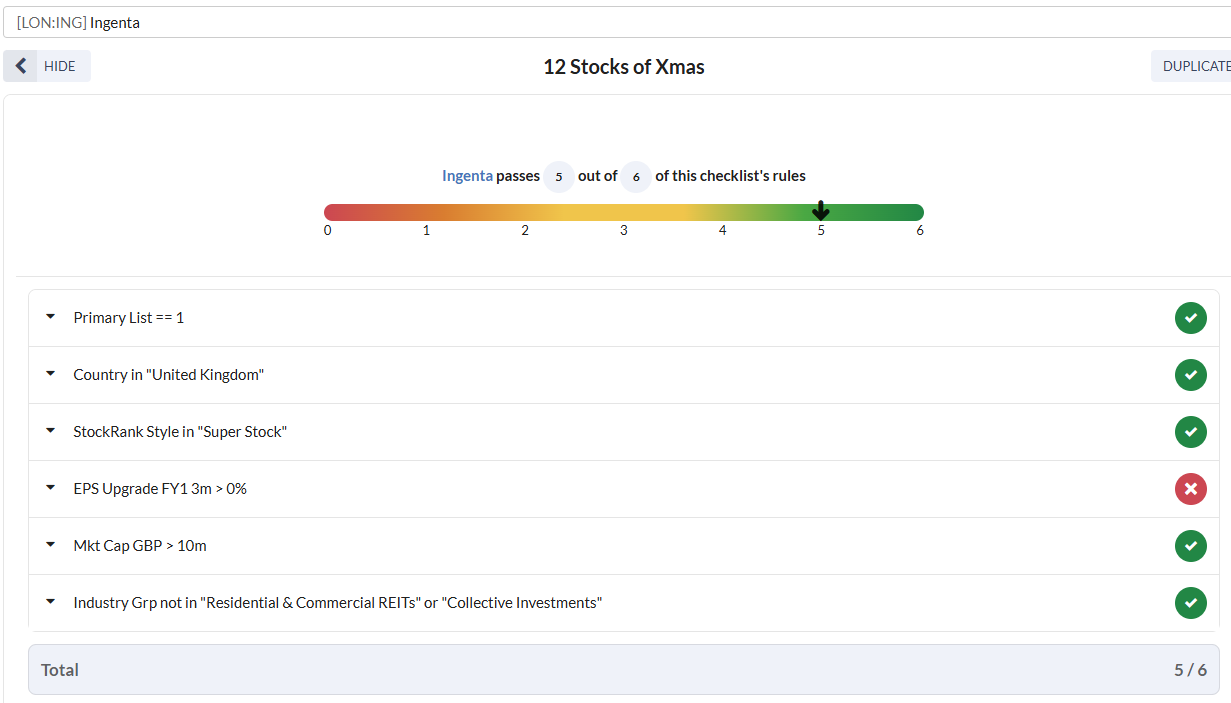Open the Ingenta company link
The width and height of the screenshot is (1231, 703).
[467, 176]
